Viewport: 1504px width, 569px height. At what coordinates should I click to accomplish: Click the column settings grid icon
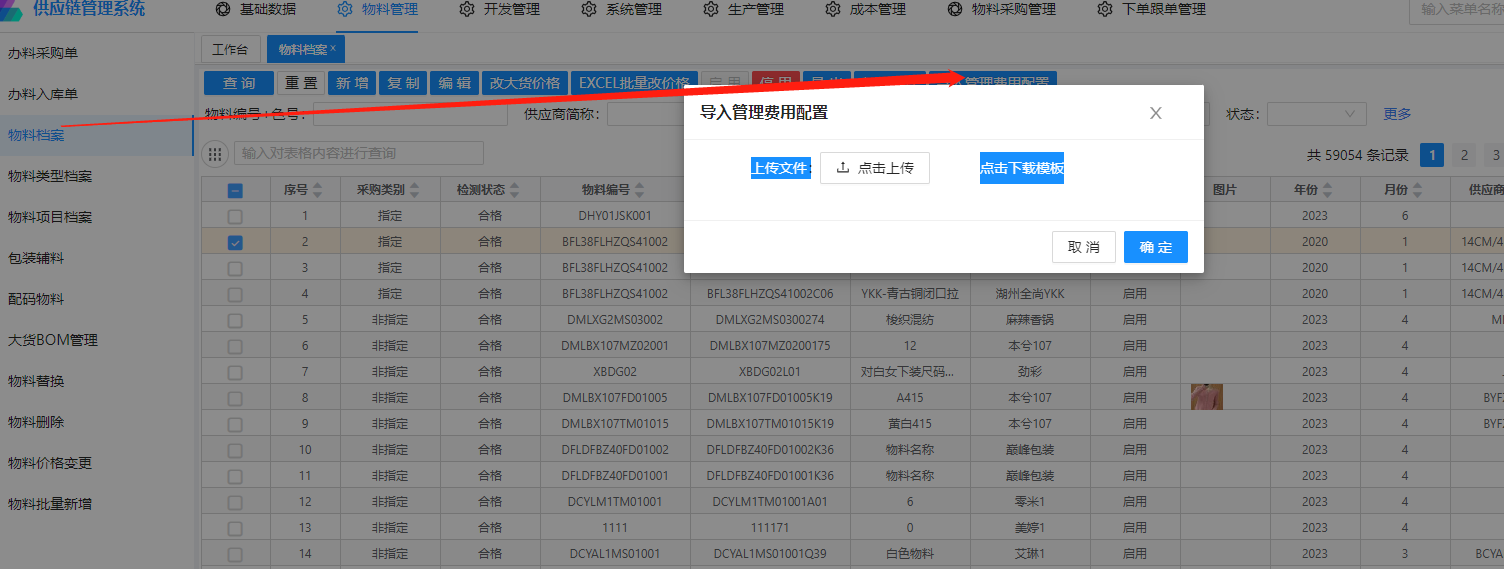point(215,154)
